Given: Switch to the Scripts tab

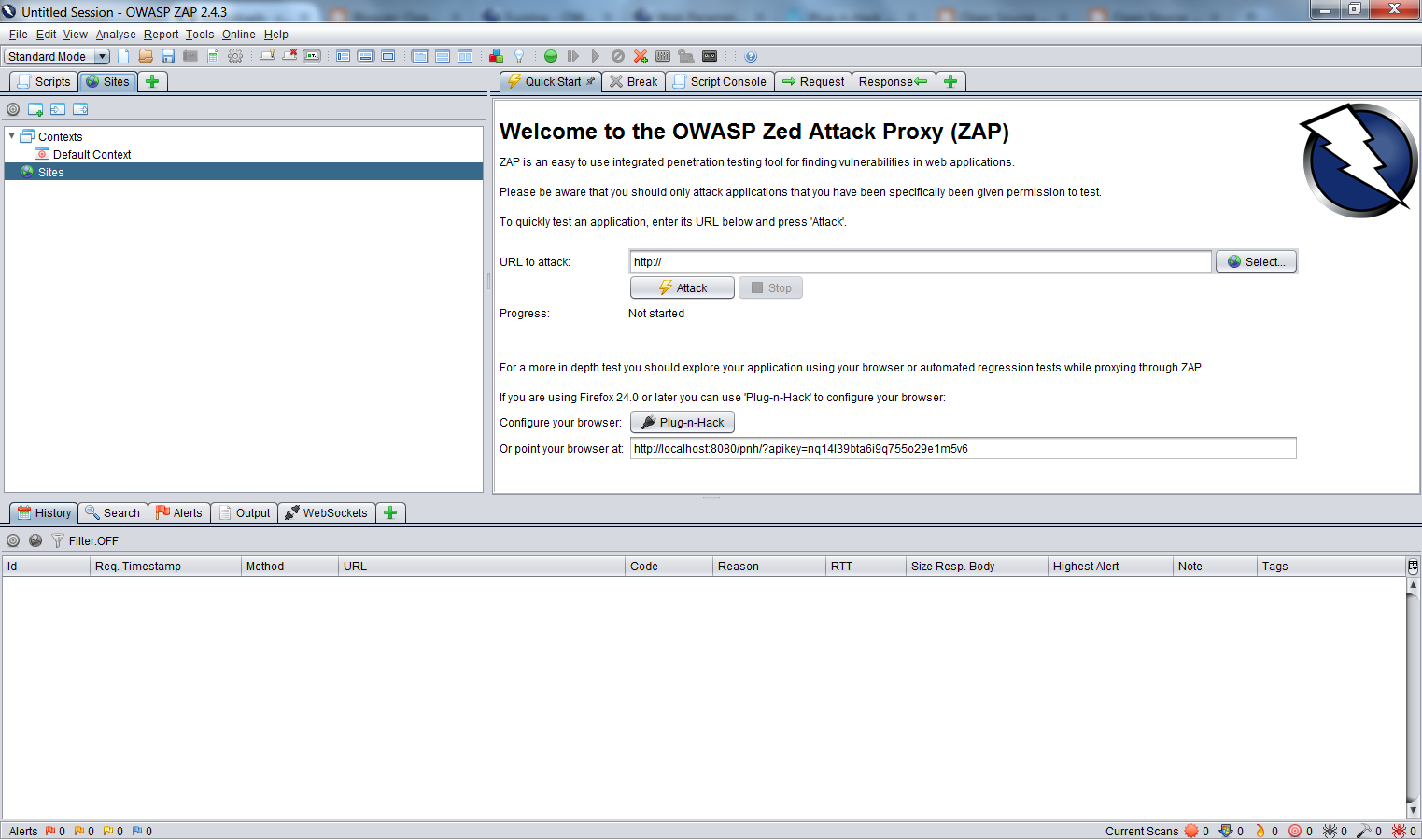Looking at the screenshot, I should point(44,82).
